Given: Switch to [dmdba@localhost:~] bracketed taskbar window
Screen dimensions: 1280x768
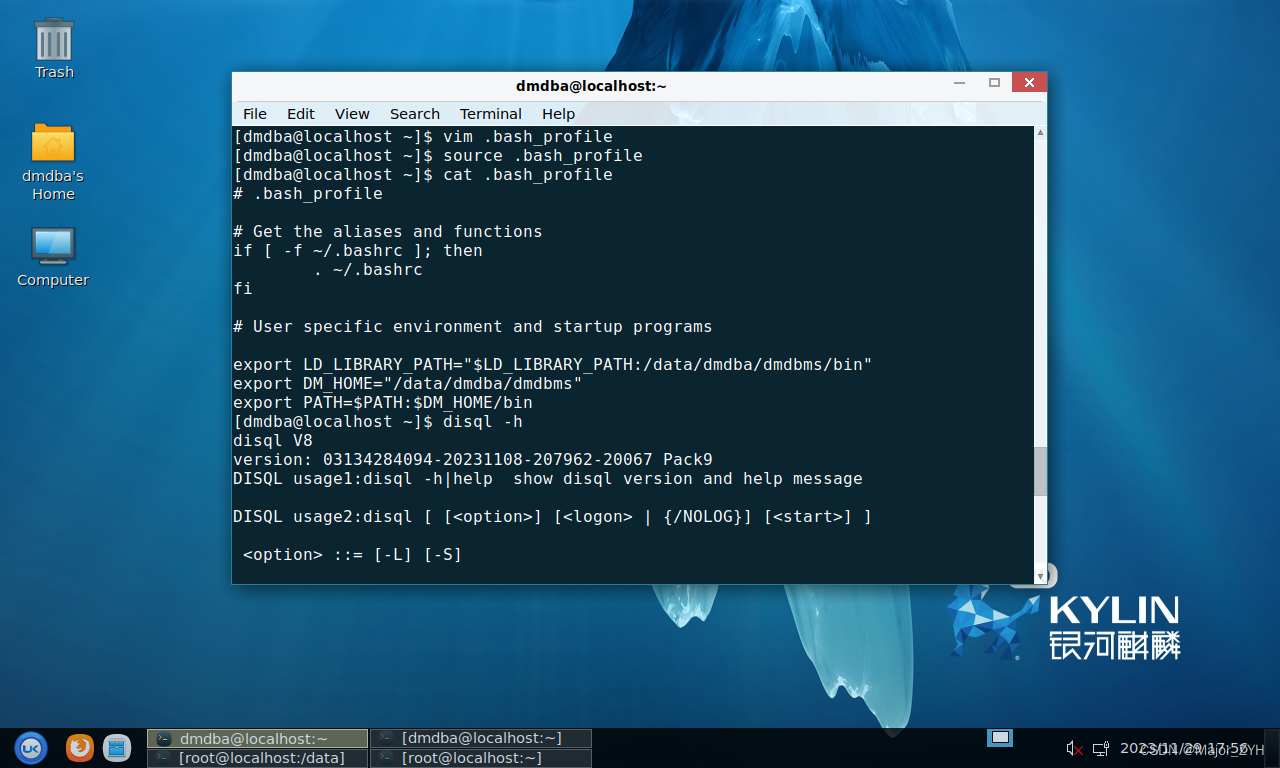Looking at the screenshot, I should (481, 738).
